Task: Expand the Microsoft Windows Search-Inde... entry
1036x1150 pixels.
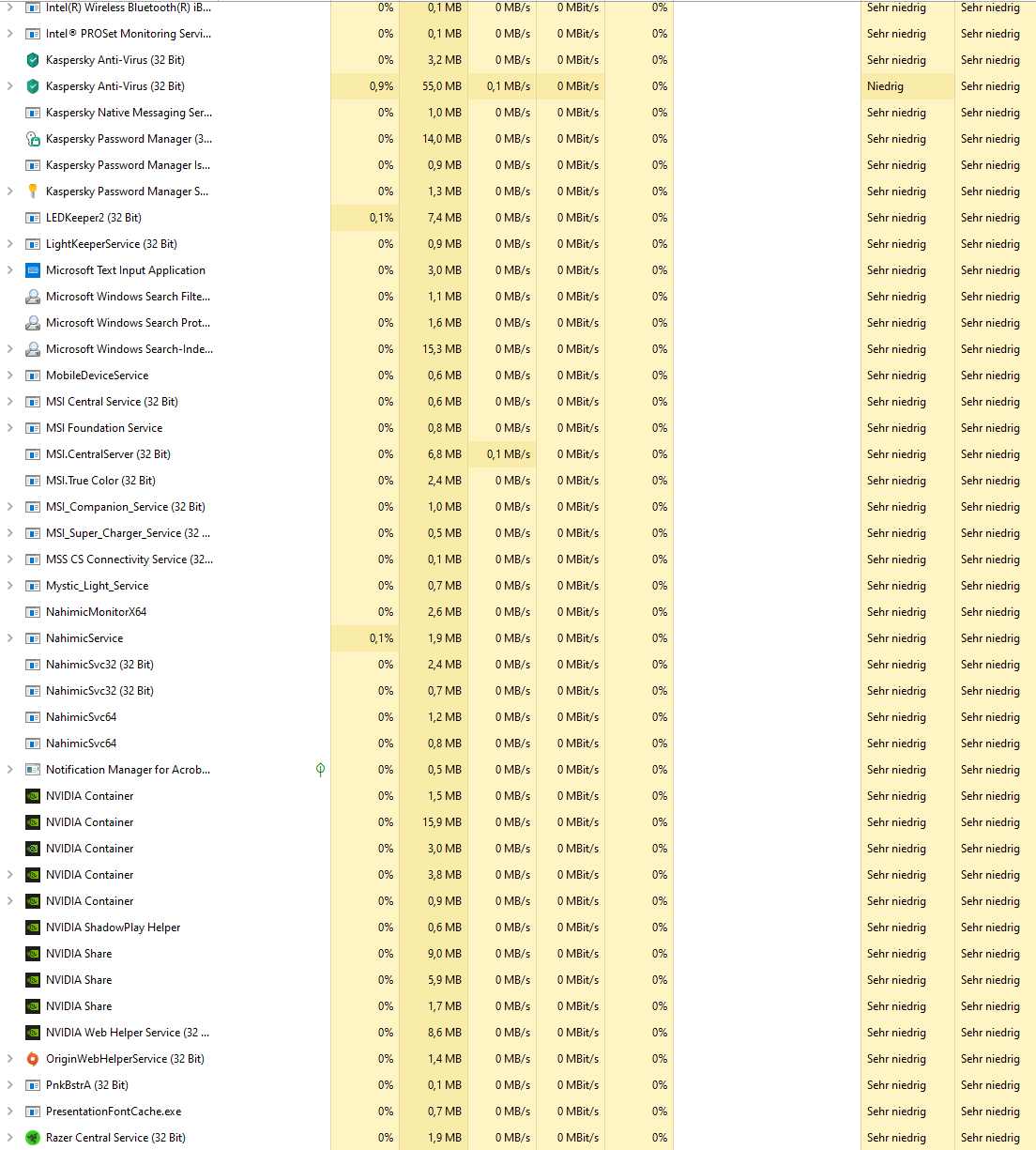Action: click(x=9, y=349)
